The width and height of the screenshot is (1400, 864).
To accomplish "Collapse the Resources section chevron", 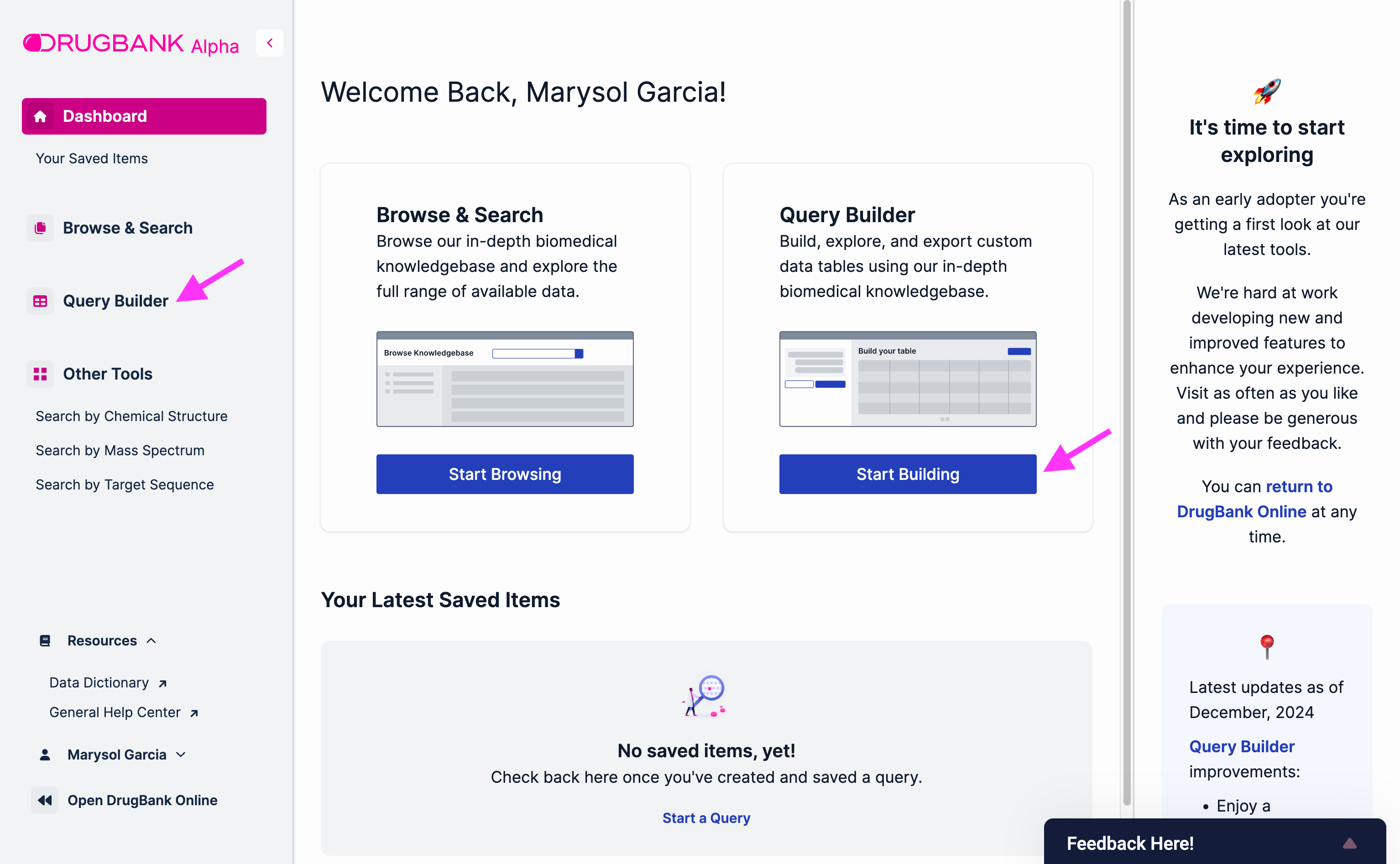I will (151, 640).
